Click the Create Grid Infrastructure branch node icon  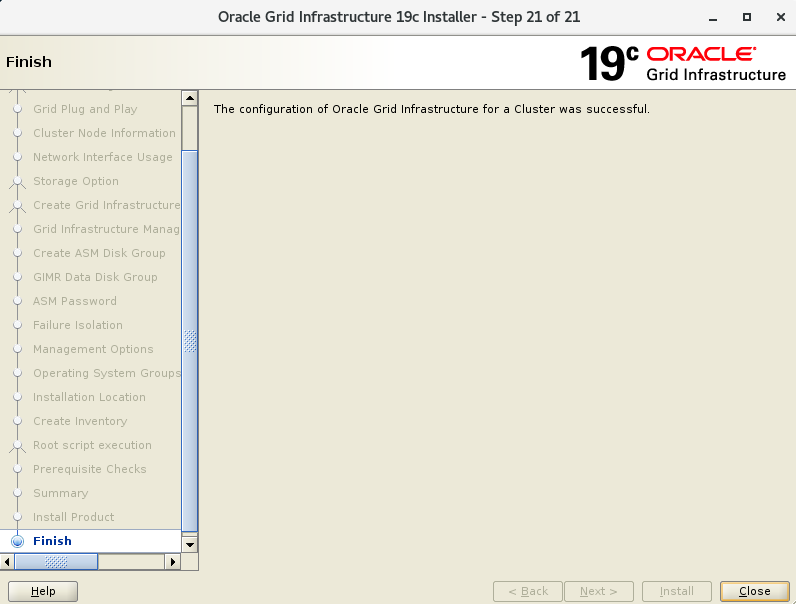(x=17, y=206)
